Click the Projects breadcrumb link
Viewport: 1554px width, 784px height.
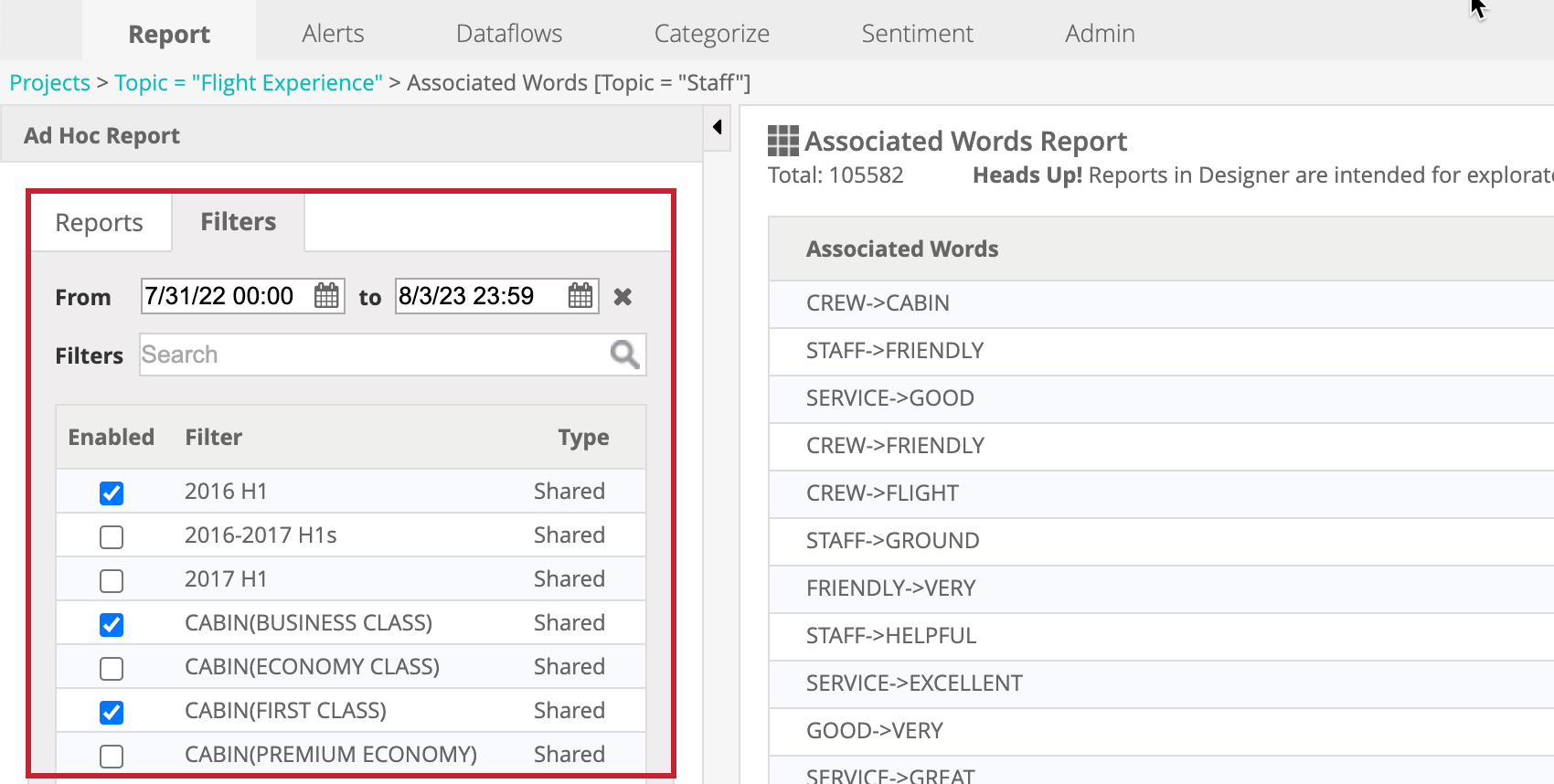pos(50,83)
